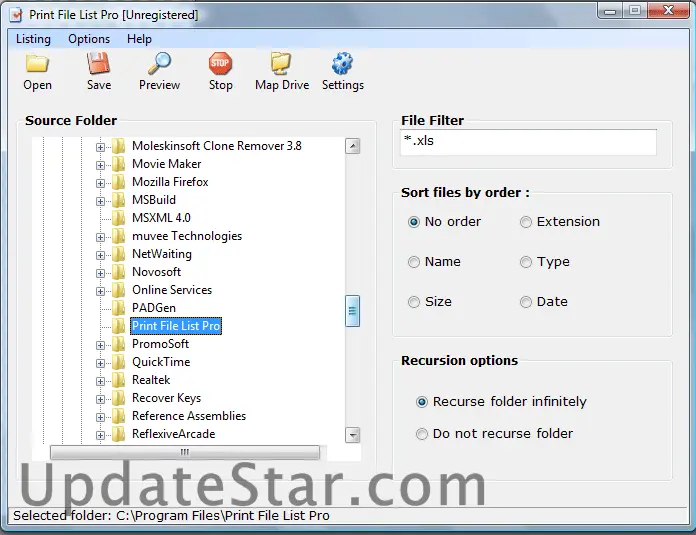Click the vertical scrollbar thumb

point(352,311)
